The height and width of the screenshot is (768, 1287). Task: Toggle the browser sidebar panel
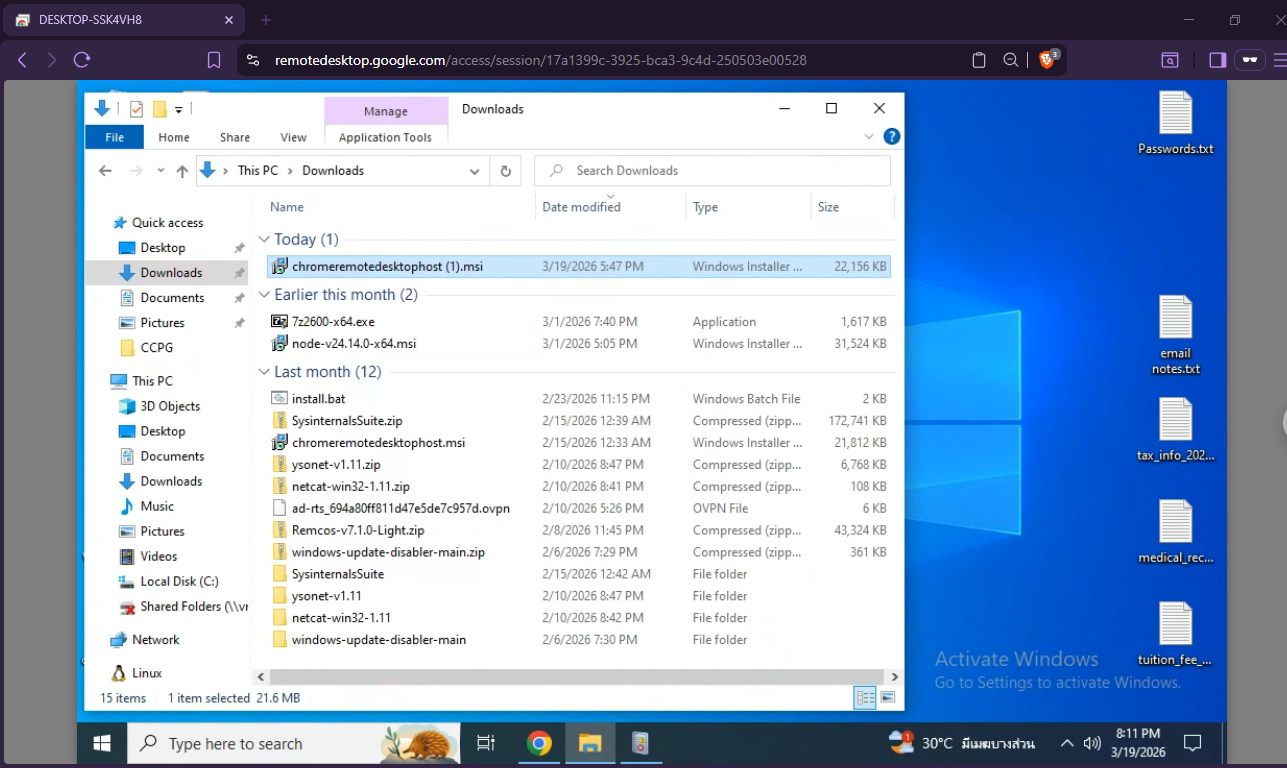click(x=1217, y=60)
